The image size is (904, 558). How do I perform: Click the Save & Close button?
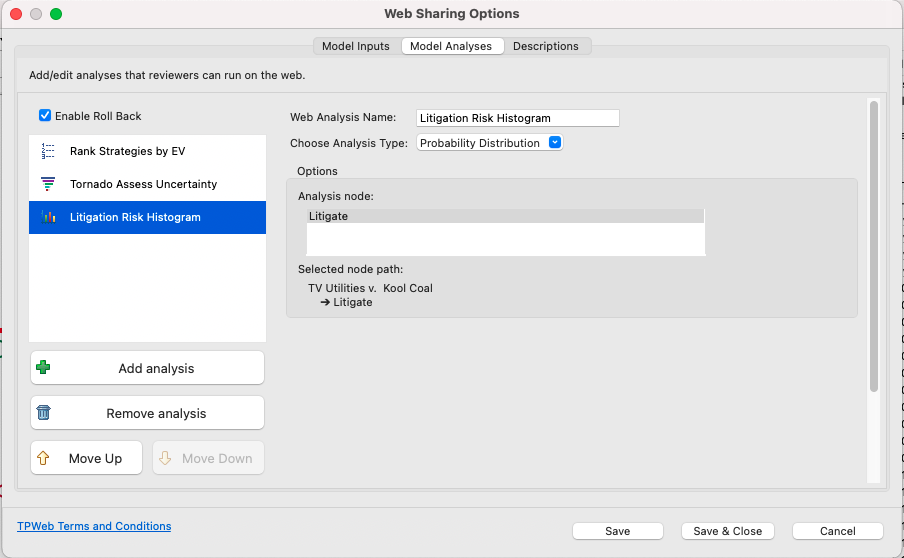point(728,531)
